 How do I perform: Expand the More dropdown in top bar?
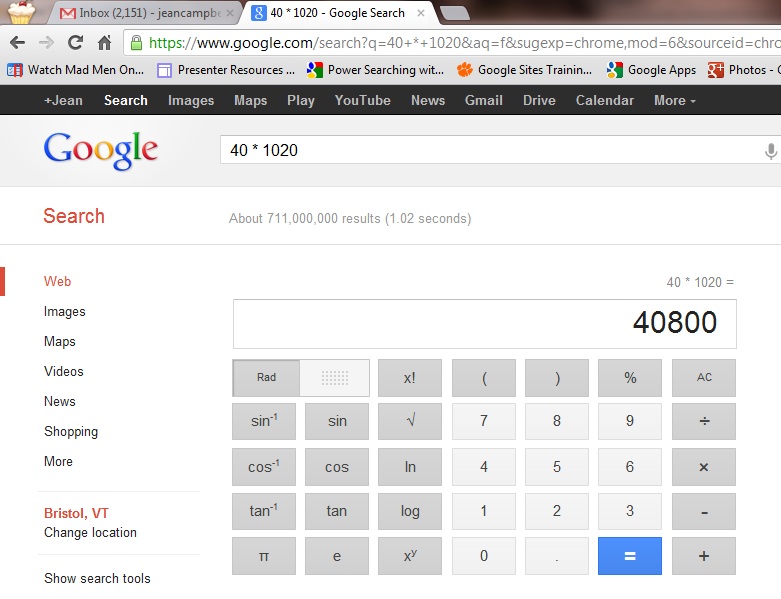pyautogui.click(x=674, y=100)
